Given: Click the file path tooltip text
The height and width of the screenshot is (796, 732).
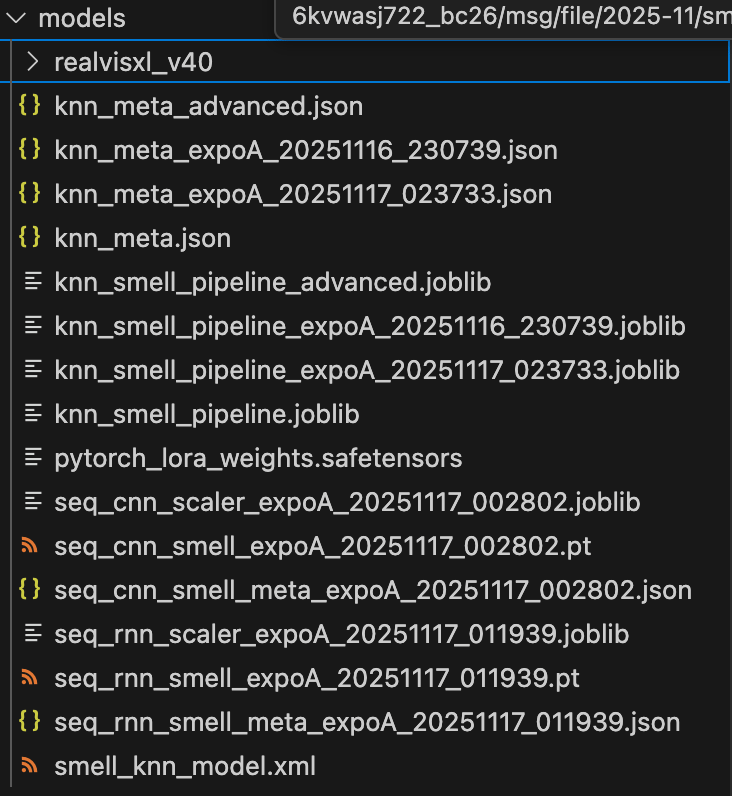Looking at the screenshot, I should pos(510,18).
